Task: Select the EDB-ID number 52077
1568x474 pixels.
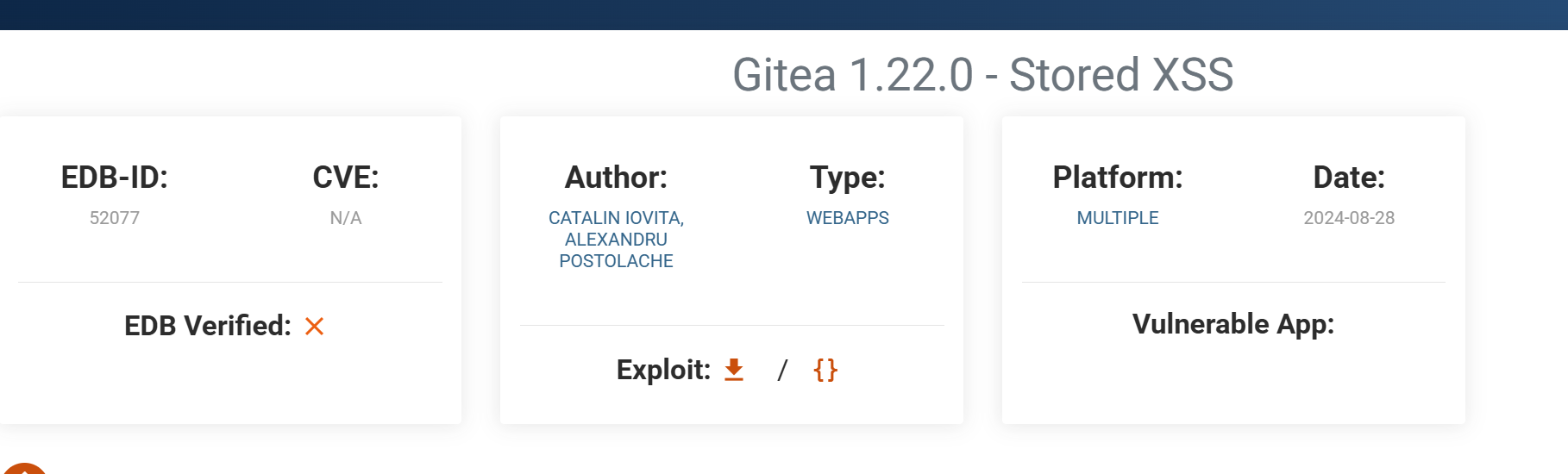Action: (x=115, y=218)
